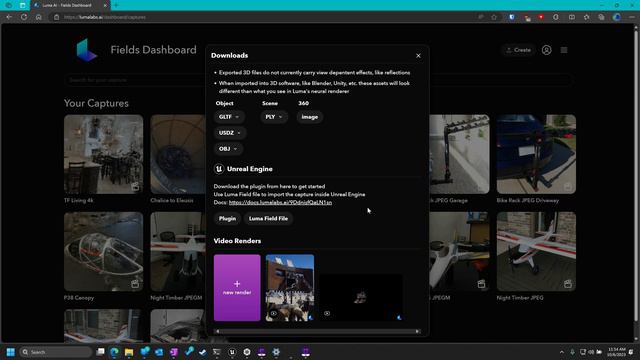
Task: Open the OBJ download dropdown
Action: coord(228,149)
